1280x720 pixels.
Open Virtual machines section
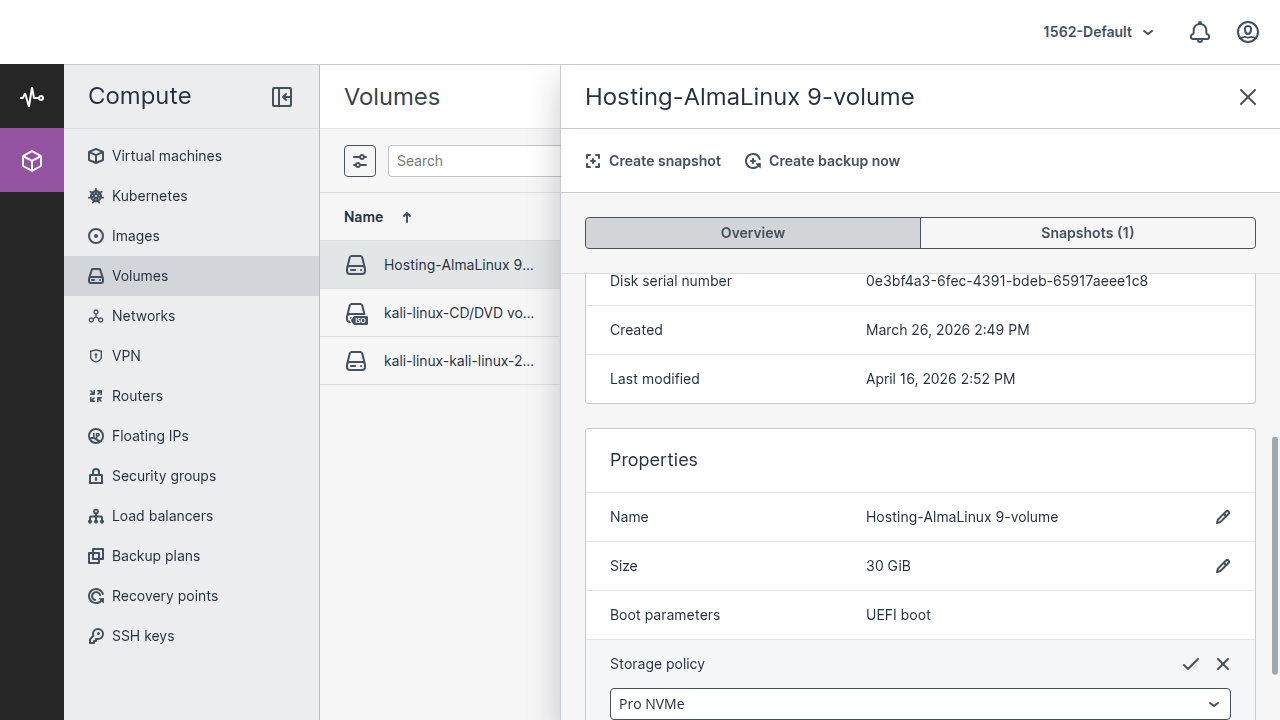point(191,156)
